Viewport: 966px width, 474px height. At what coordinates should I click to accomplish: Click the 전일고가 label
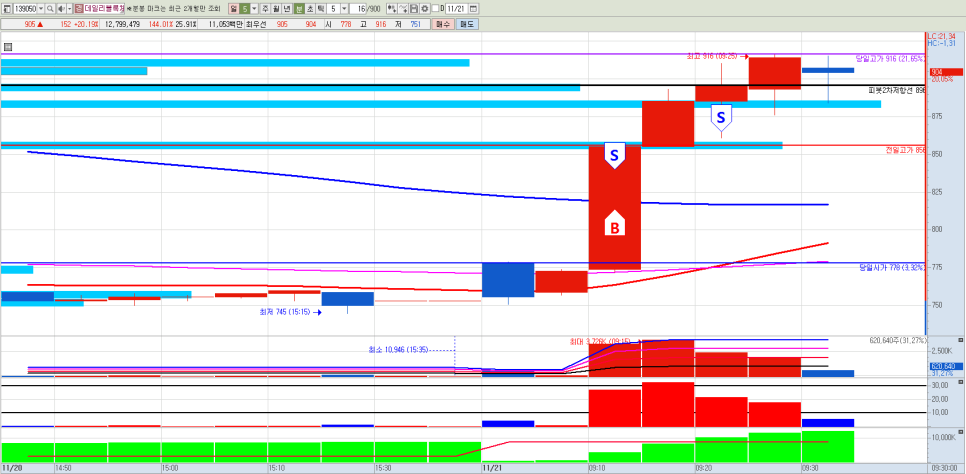point(905,150)
